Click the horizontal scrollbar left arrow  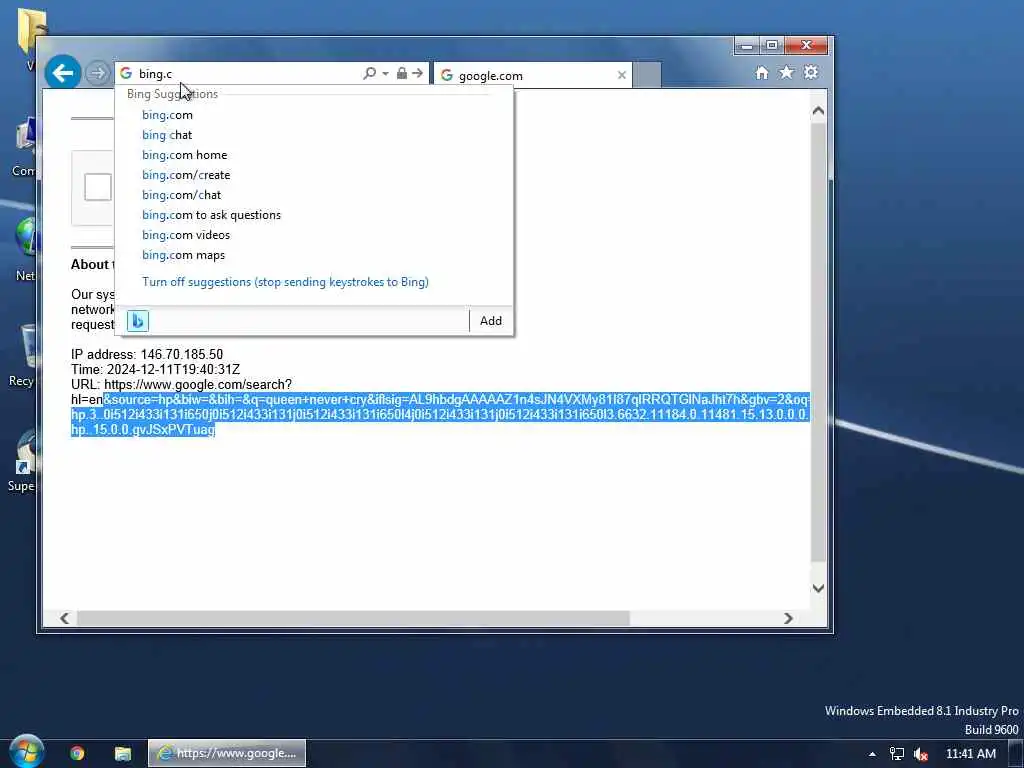click(65, 618)
